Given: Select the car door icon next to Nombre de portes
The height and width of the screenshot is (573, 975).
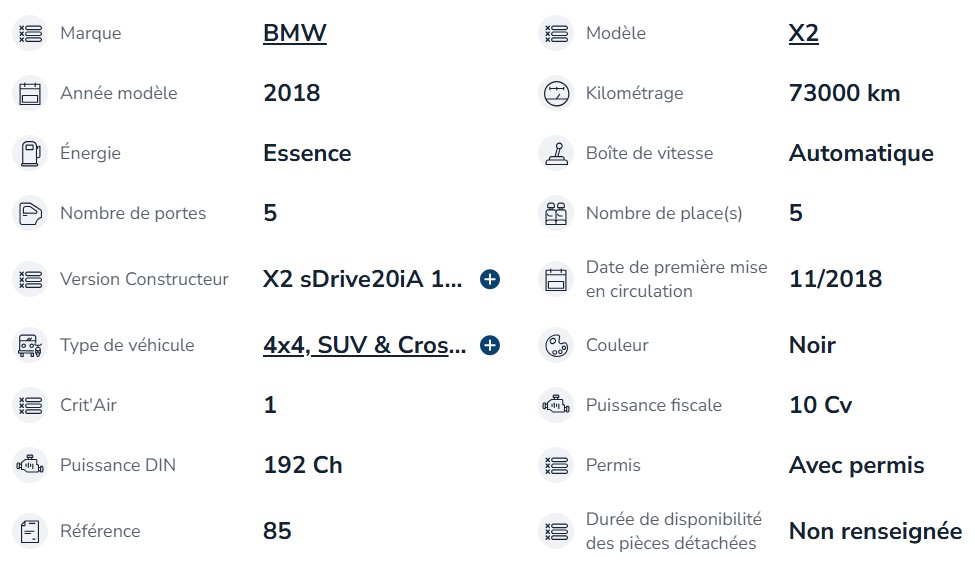Looking at the screenshot, I should click(x=30, y=213).
